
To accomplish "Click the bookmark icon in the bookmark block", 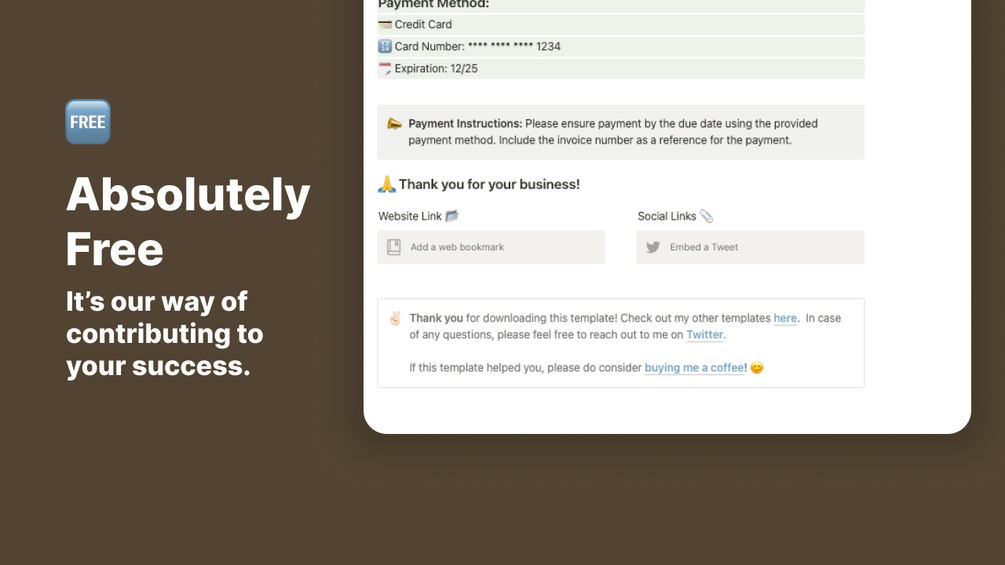I will (x=394, y=247).
